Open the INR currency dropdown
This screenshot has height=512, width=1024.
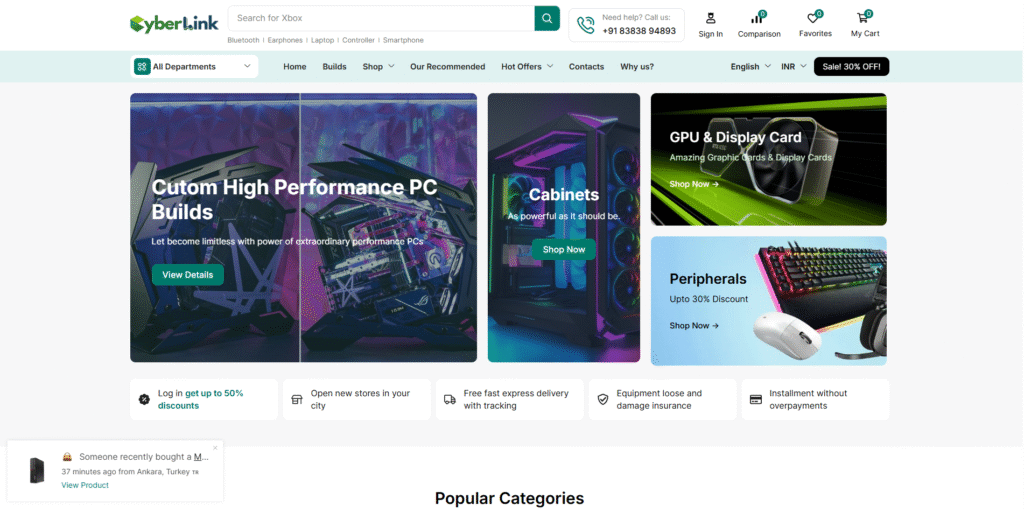794,67
